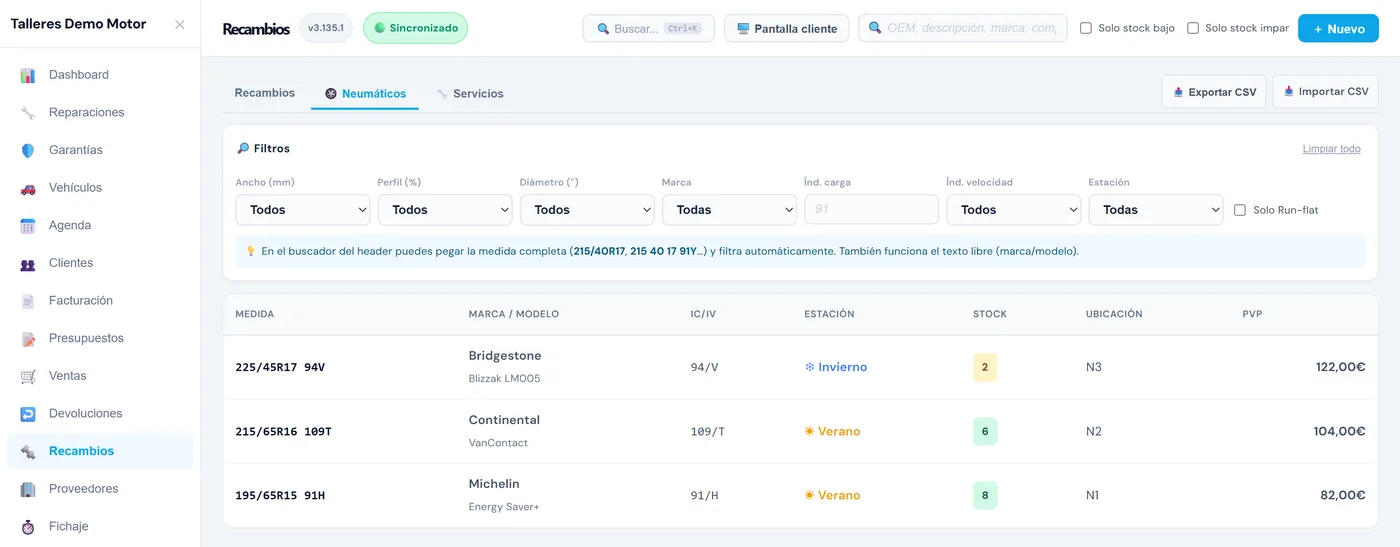Open the Índ. velocidad dropdown
The width and height of the screenshot is (1400, 547).
[1013, 210]
